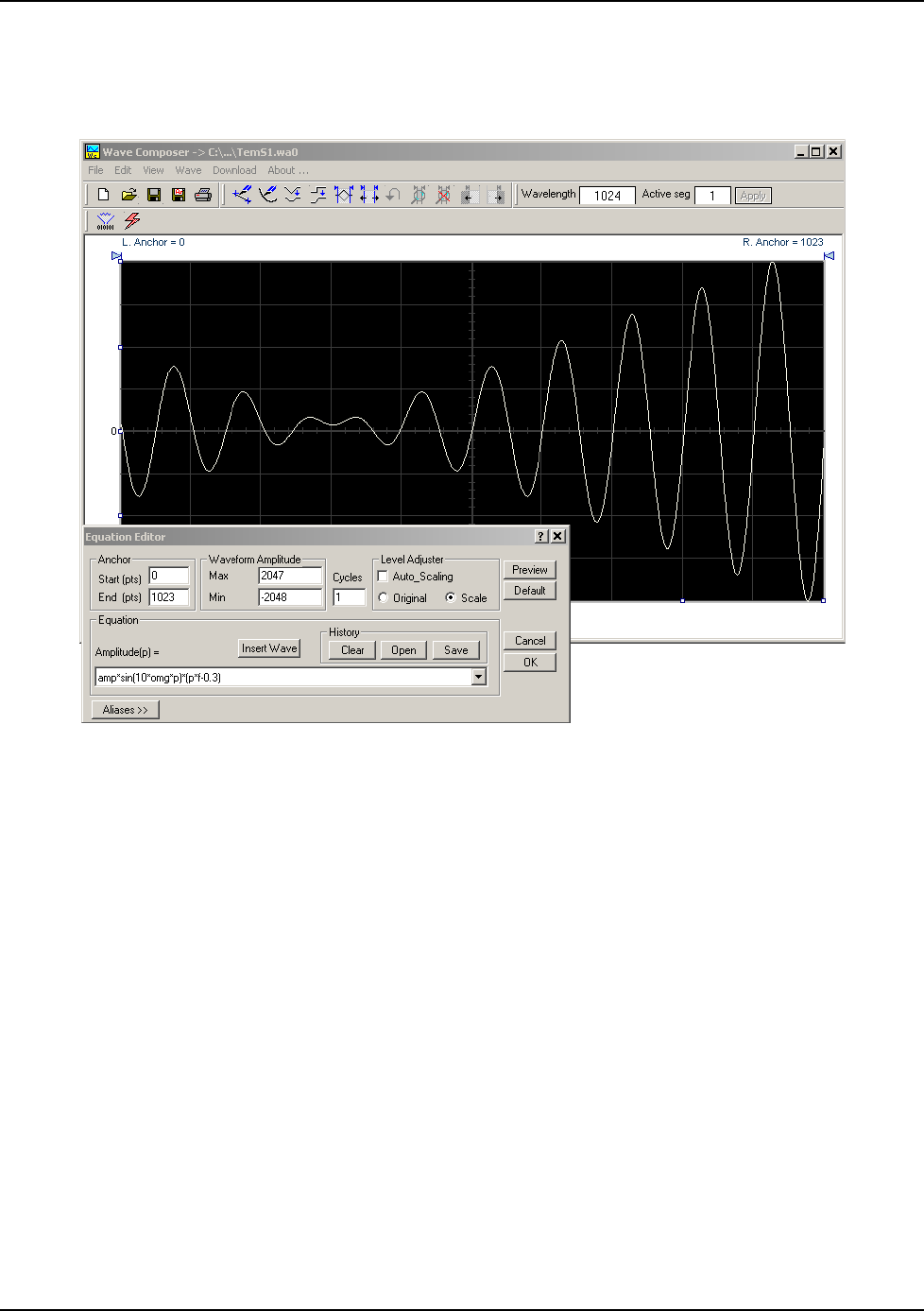Expand the equation history dropdown arrow

pos(479,677)
